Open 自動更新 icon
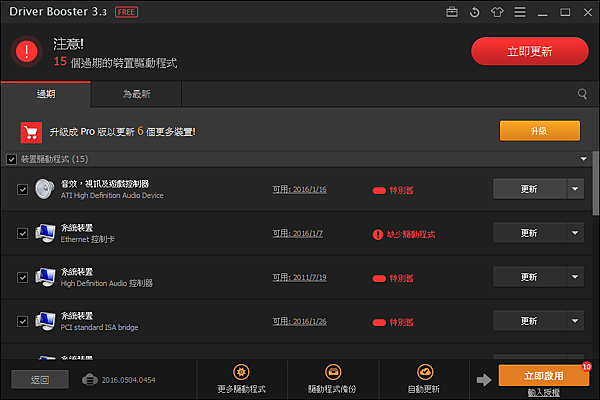Image resolution: width=600 pixels, height=400 pixels. (x=425, y=372)
